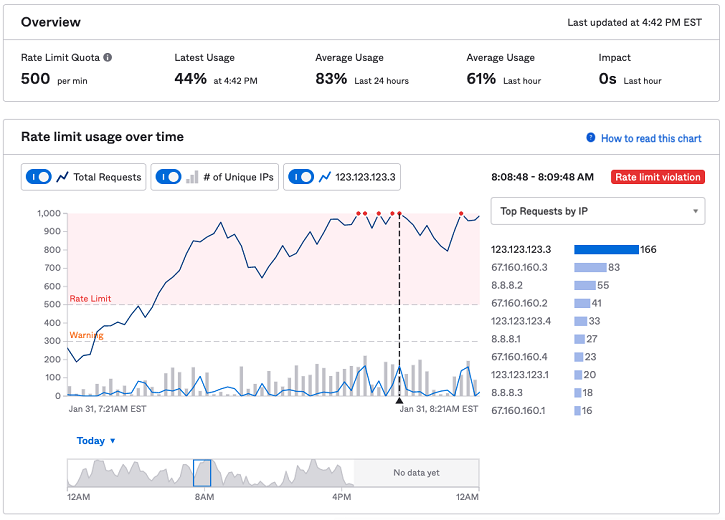725x520 pixels.
Task: Click the blue range selector on the mini timeline
Action: 202,473
